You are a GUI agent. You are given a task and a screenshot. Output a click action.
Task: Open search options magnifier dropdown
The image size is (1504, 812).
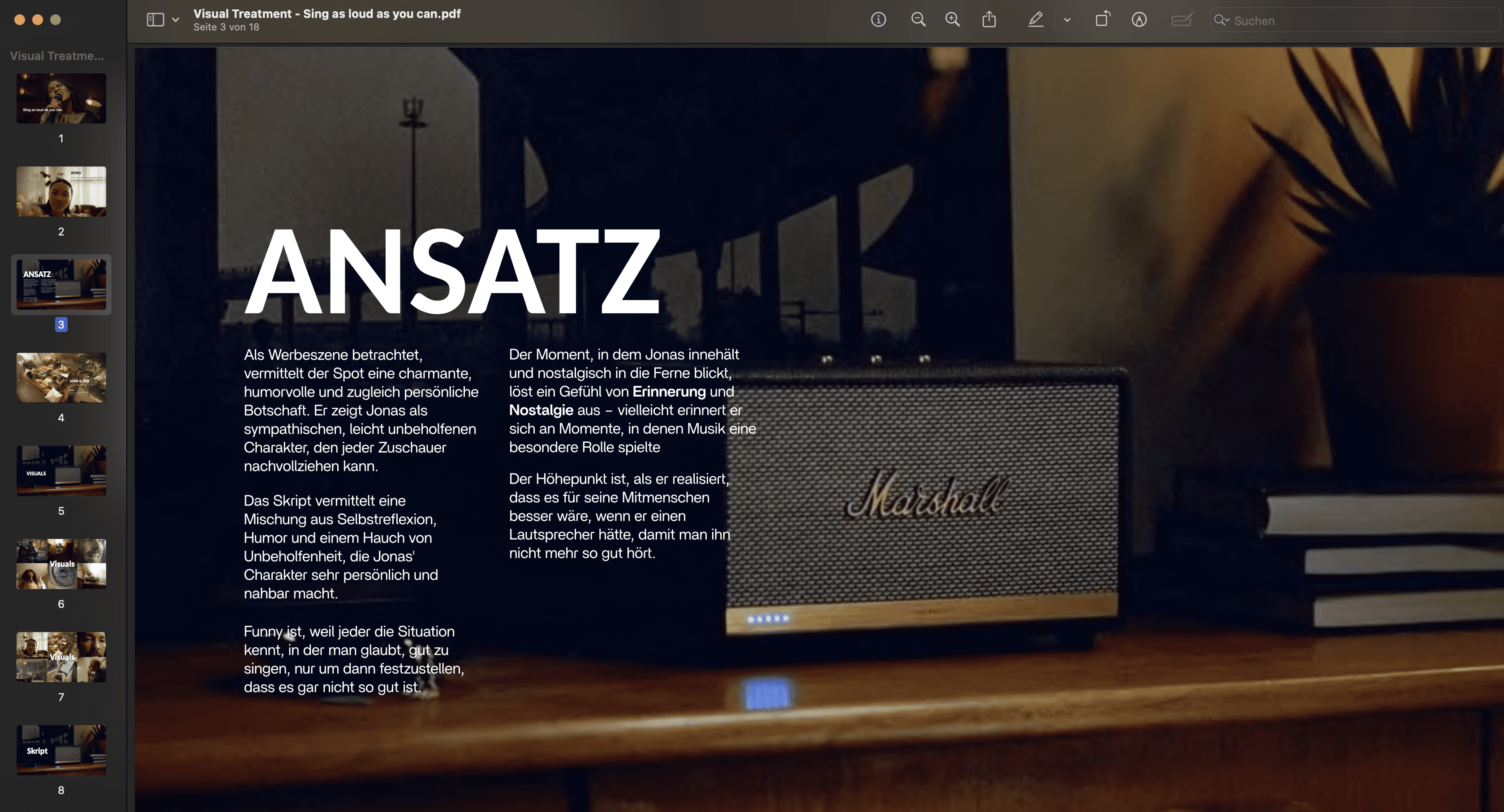click(1221, 21)
